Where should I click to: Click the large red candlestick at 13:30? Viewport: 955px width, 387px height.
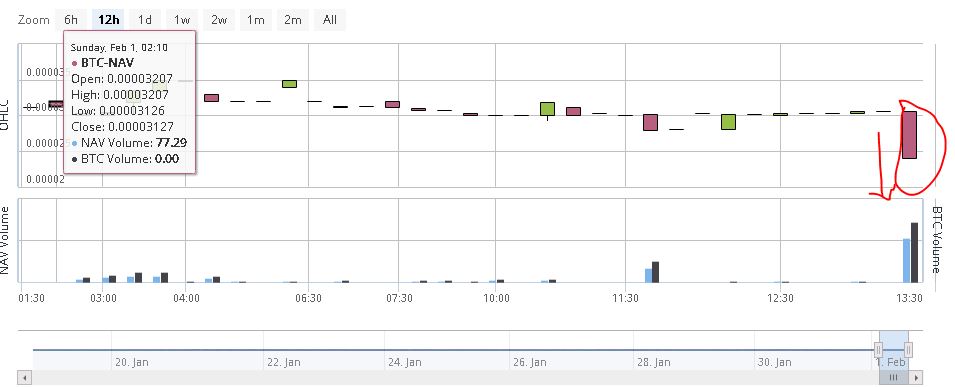(909, 135)
